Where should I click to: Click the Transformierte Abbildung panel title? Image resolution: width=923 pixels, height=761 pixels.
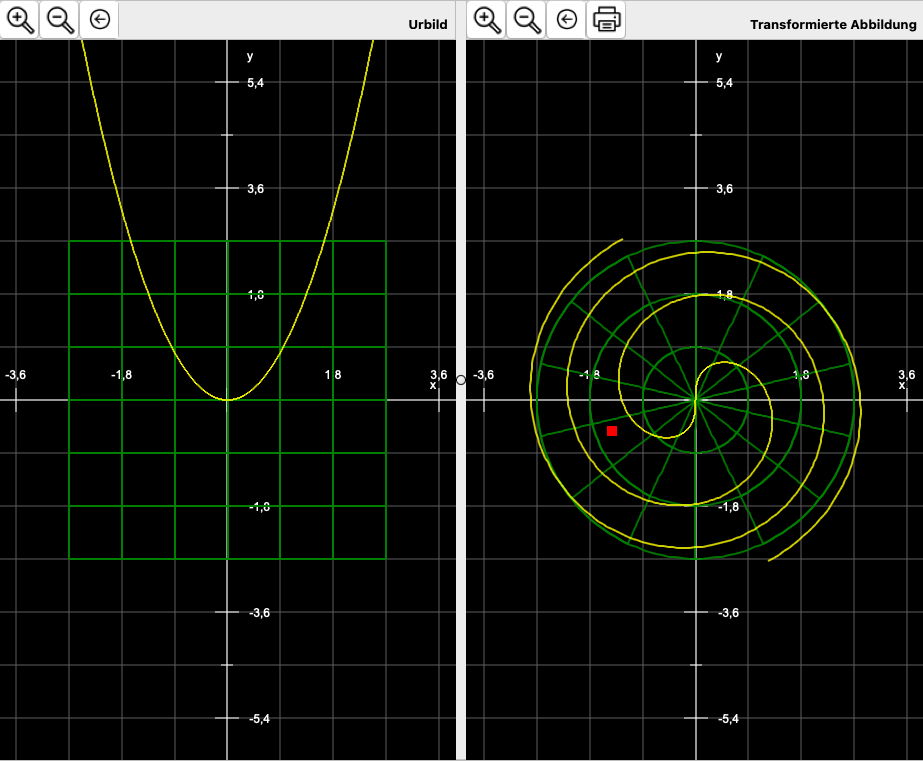tap(833, 24)
